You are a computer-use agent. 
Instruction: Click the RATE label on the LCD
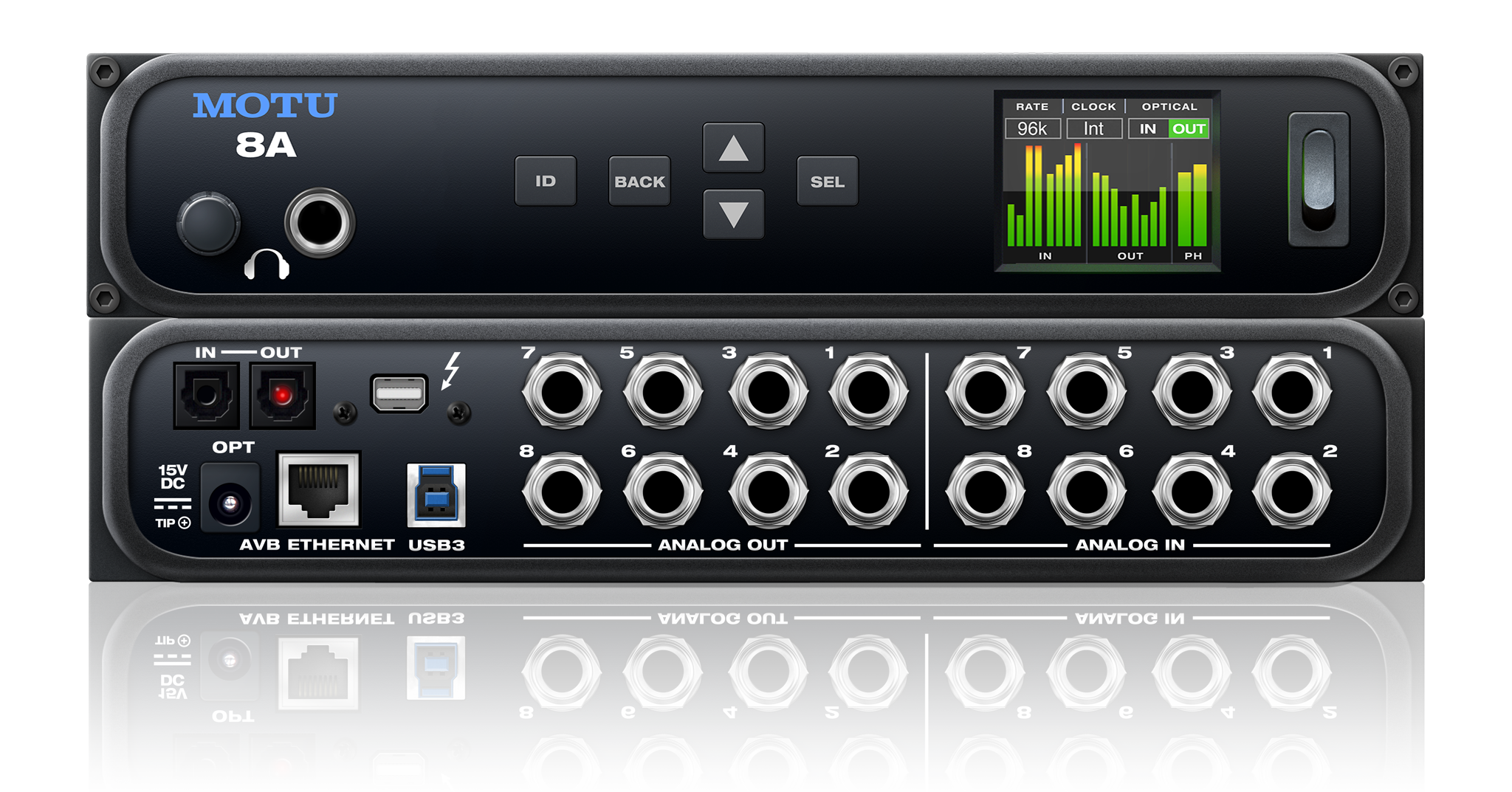(x=1032, y=106)
